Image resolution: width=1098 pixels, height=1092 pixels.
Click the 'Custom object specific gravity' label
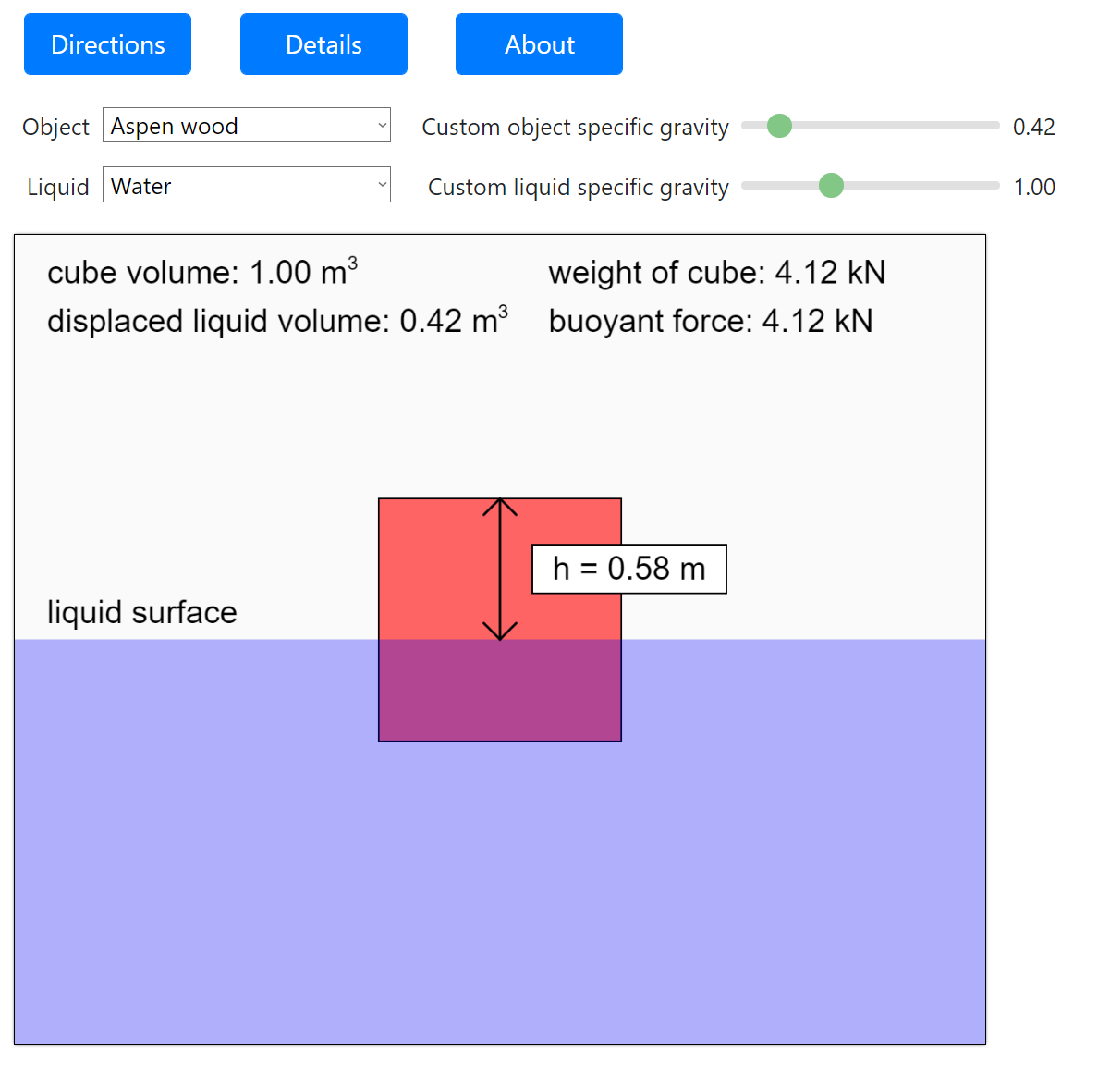pos(575,127)
